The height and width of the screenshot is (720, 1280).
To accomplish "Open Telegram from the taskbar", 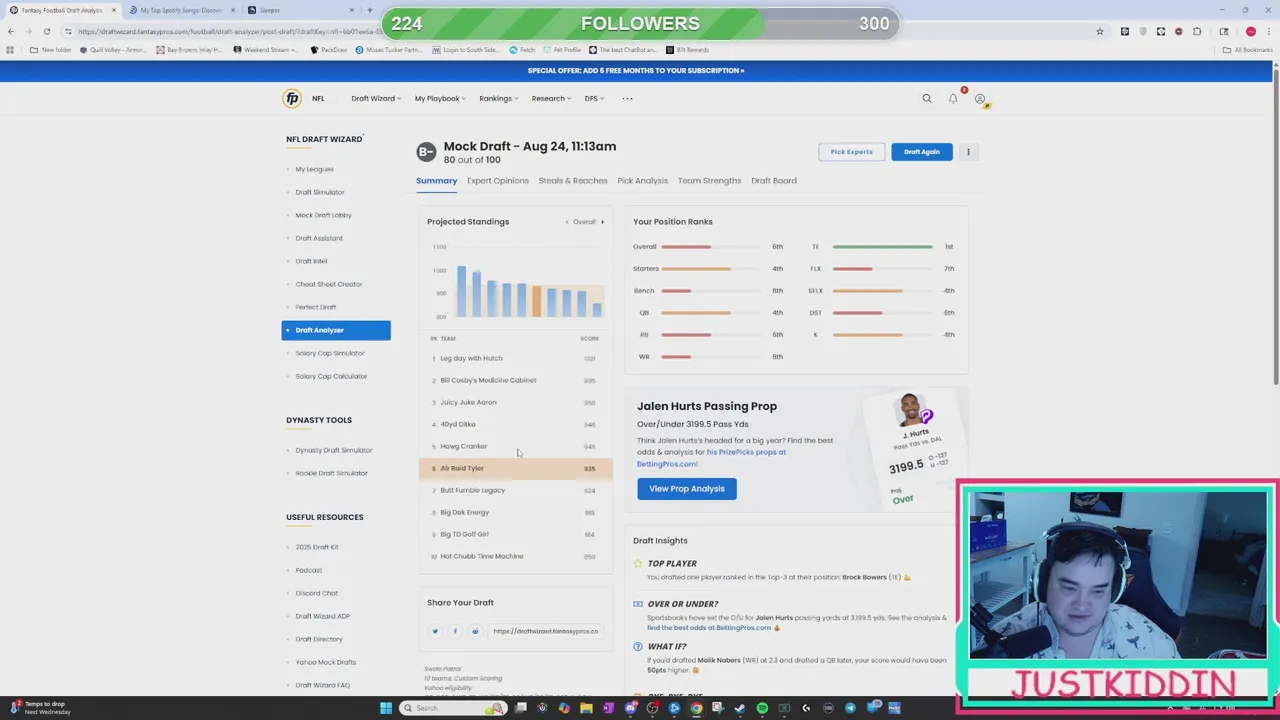I will (x=850, y=708).
